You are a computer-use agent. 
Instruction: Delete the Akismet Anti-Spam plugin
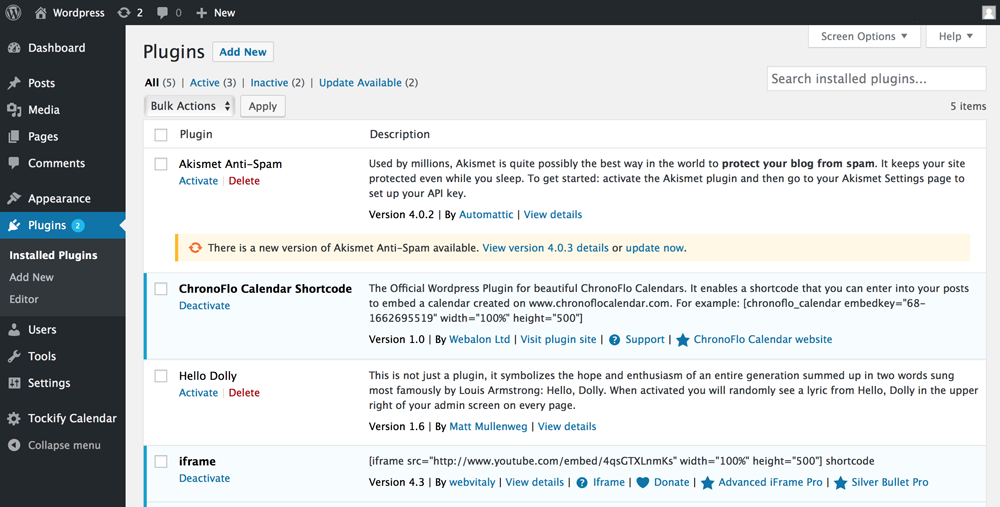tap(244, 181)
